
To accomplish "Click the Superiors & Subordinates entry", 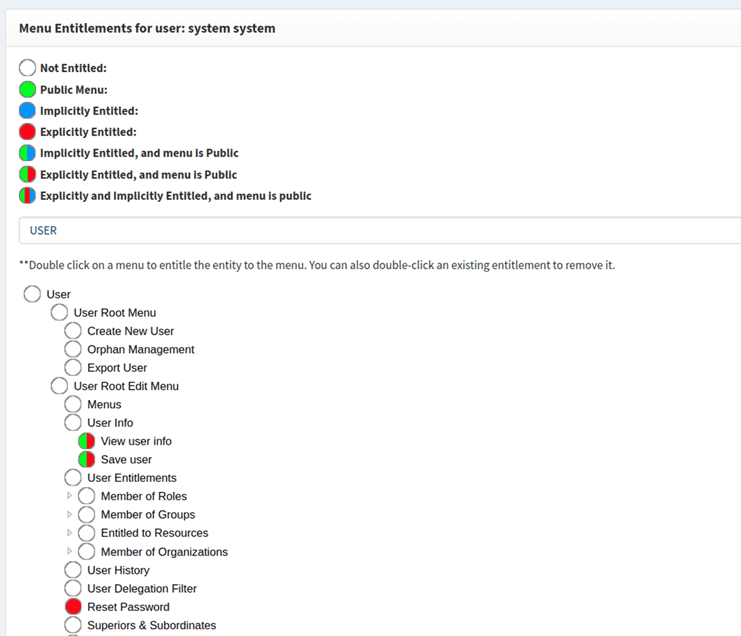I will coord(151,626).
